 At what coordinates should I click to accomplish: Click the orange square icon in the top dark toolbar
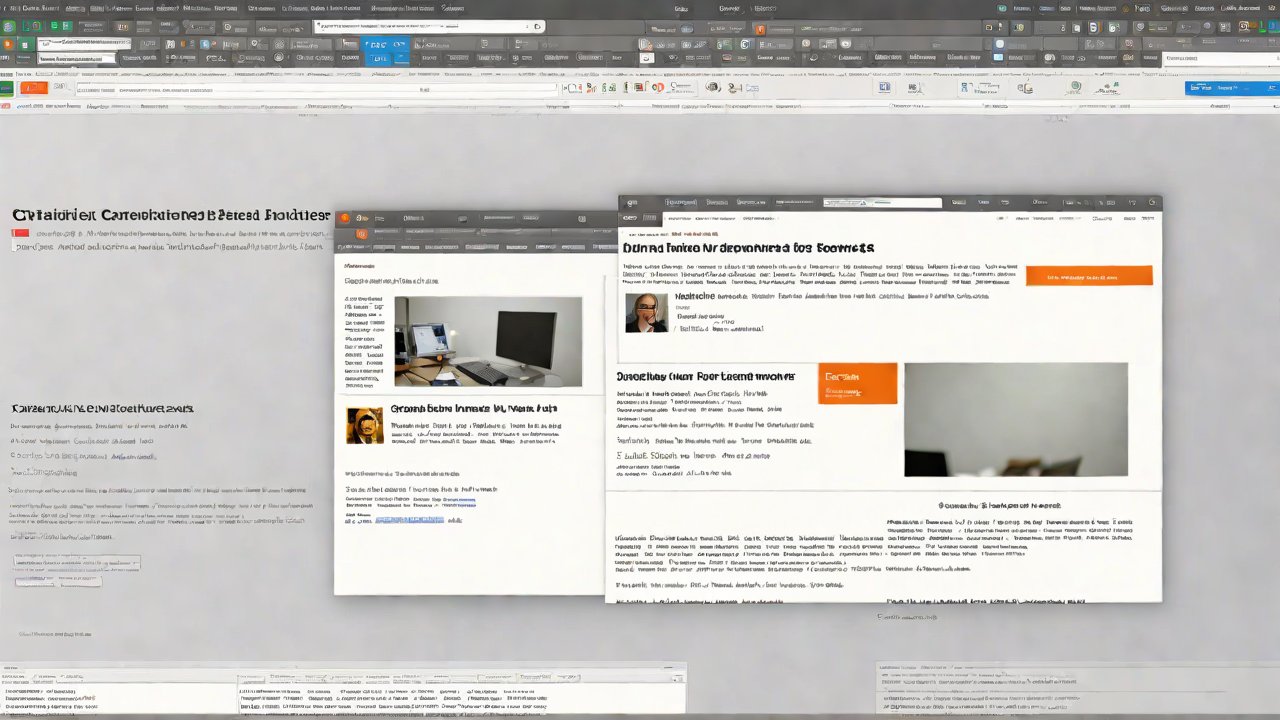coord(760,29)
